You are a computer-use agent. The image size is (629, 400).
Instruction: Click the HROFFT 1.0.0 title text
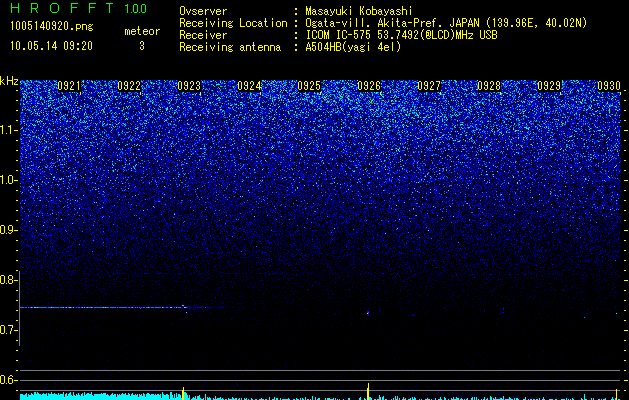pyautogui.click(x=78, y=8)
